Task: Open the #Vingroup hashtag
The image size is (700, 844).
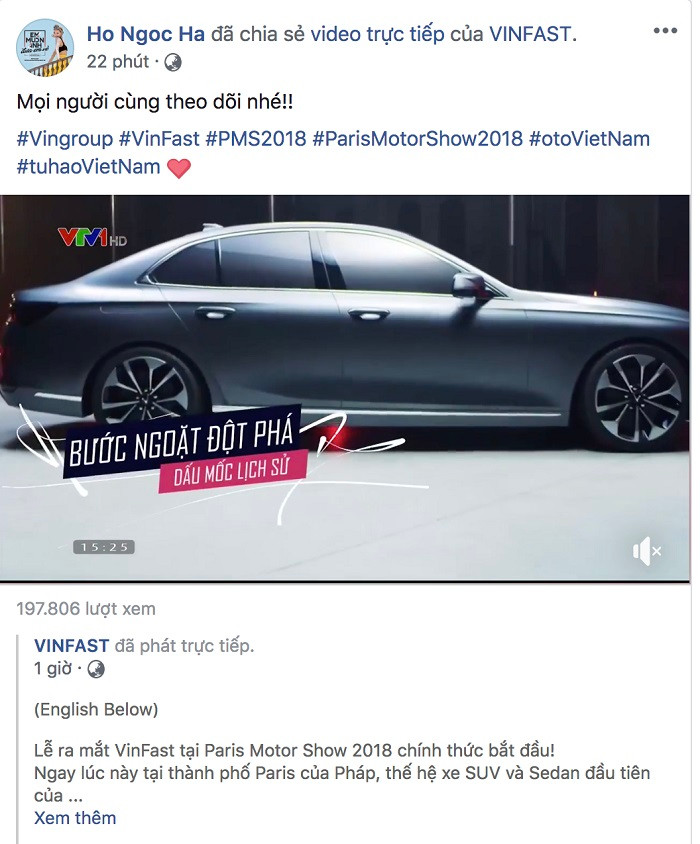Action: (x=65, y=139)
